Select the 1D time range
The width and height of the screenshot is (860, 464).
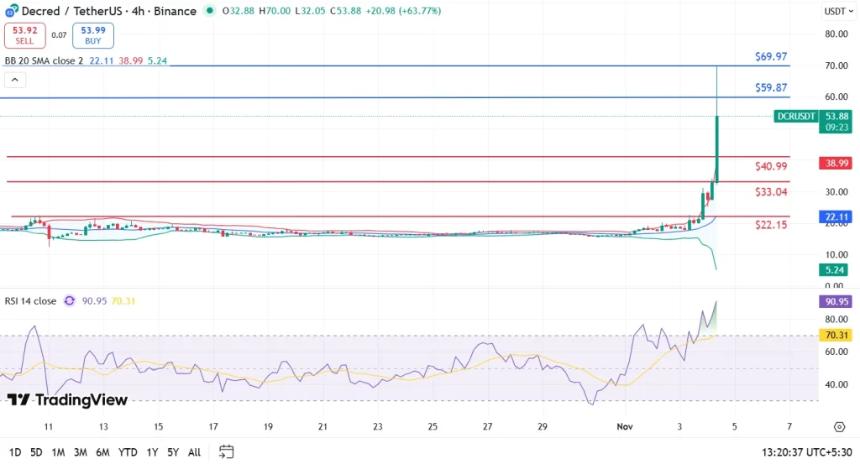click(16, 452)
